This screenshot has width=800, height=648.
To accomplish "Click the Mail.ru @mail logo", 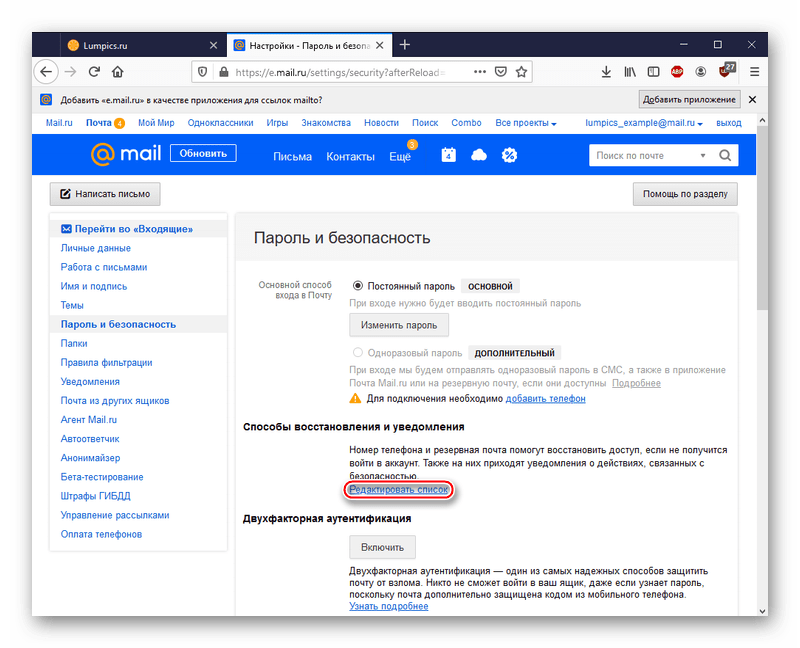I will [128, 155].
